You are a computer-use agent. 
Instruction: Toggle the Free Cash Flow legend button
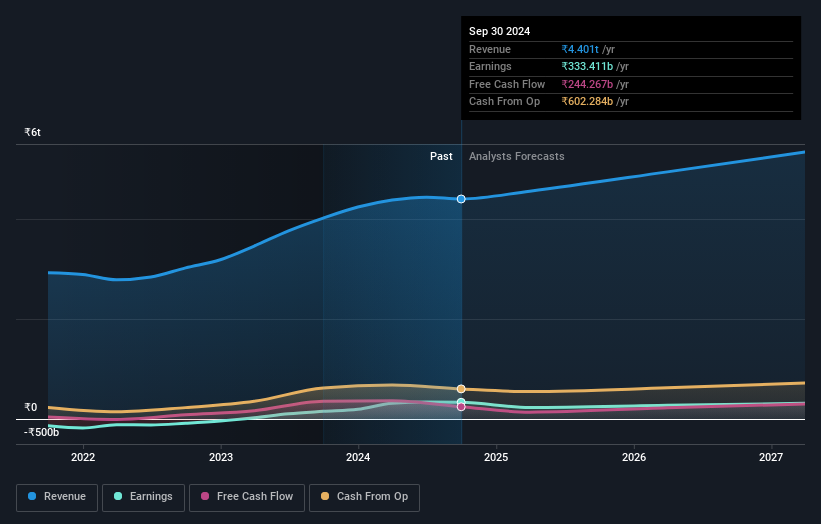click(247, 497)
